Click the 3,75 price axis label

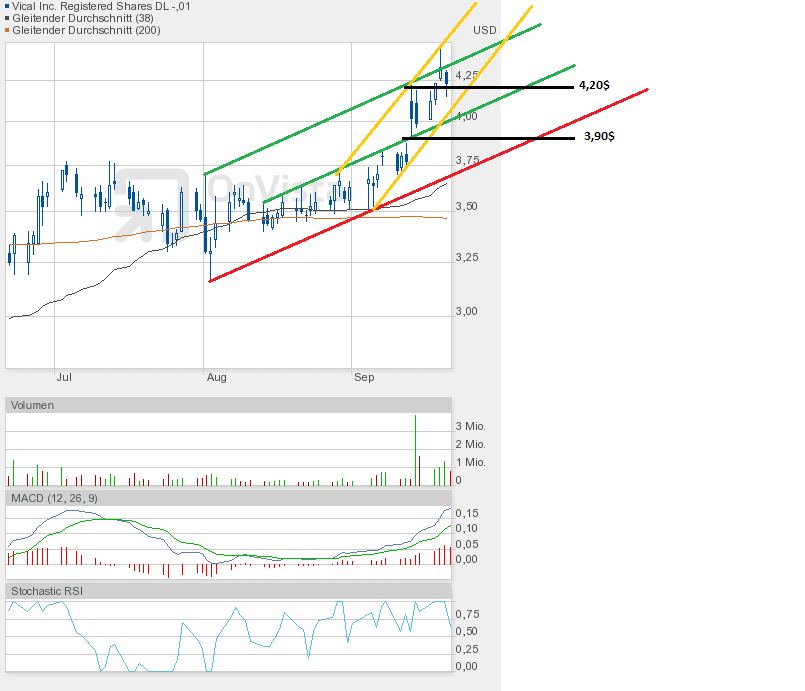[467, 161]
